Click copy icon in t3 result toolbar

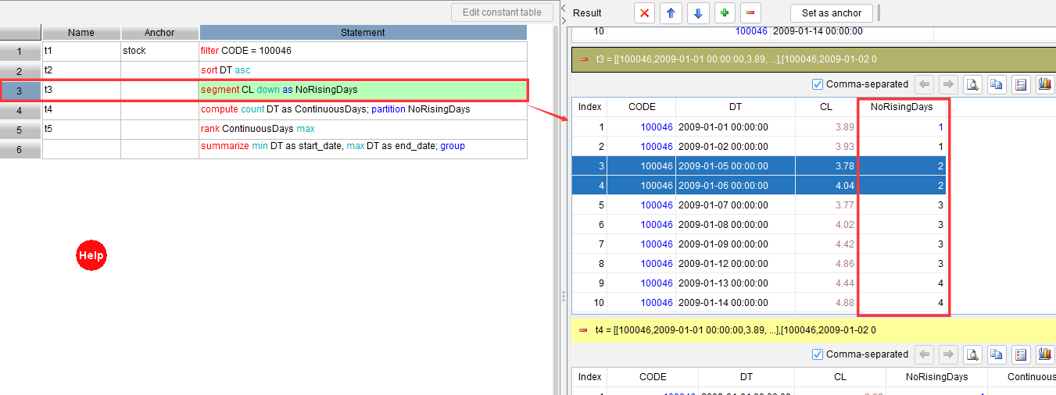coord(997,84)
